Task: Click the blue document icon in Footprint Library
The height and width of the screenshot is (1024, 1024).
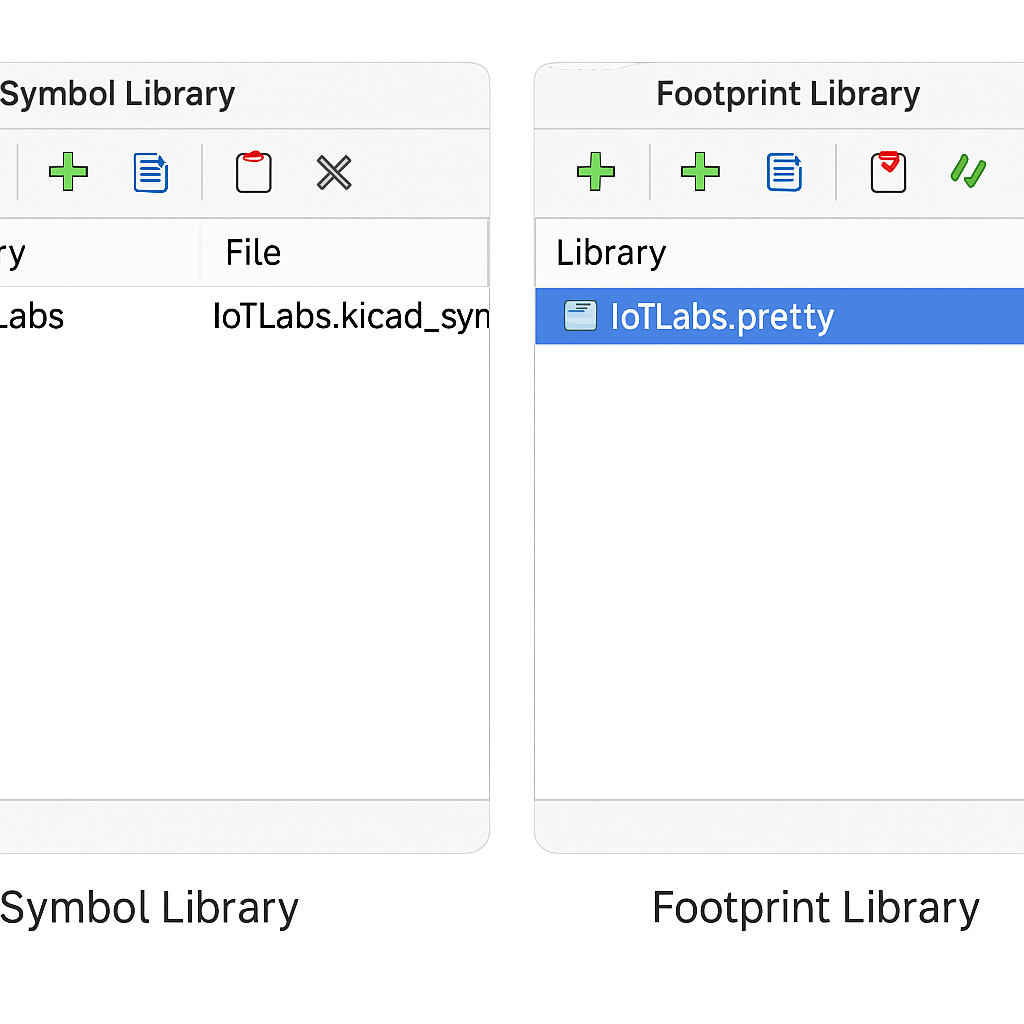Action: 785,172
